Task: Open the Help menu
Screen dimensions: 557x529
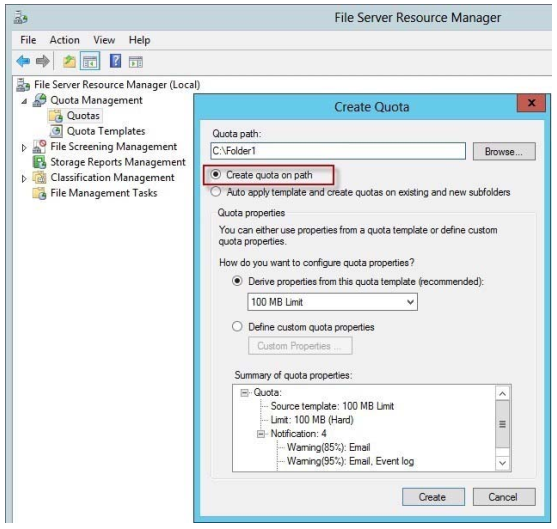Action: coord(139,40)
